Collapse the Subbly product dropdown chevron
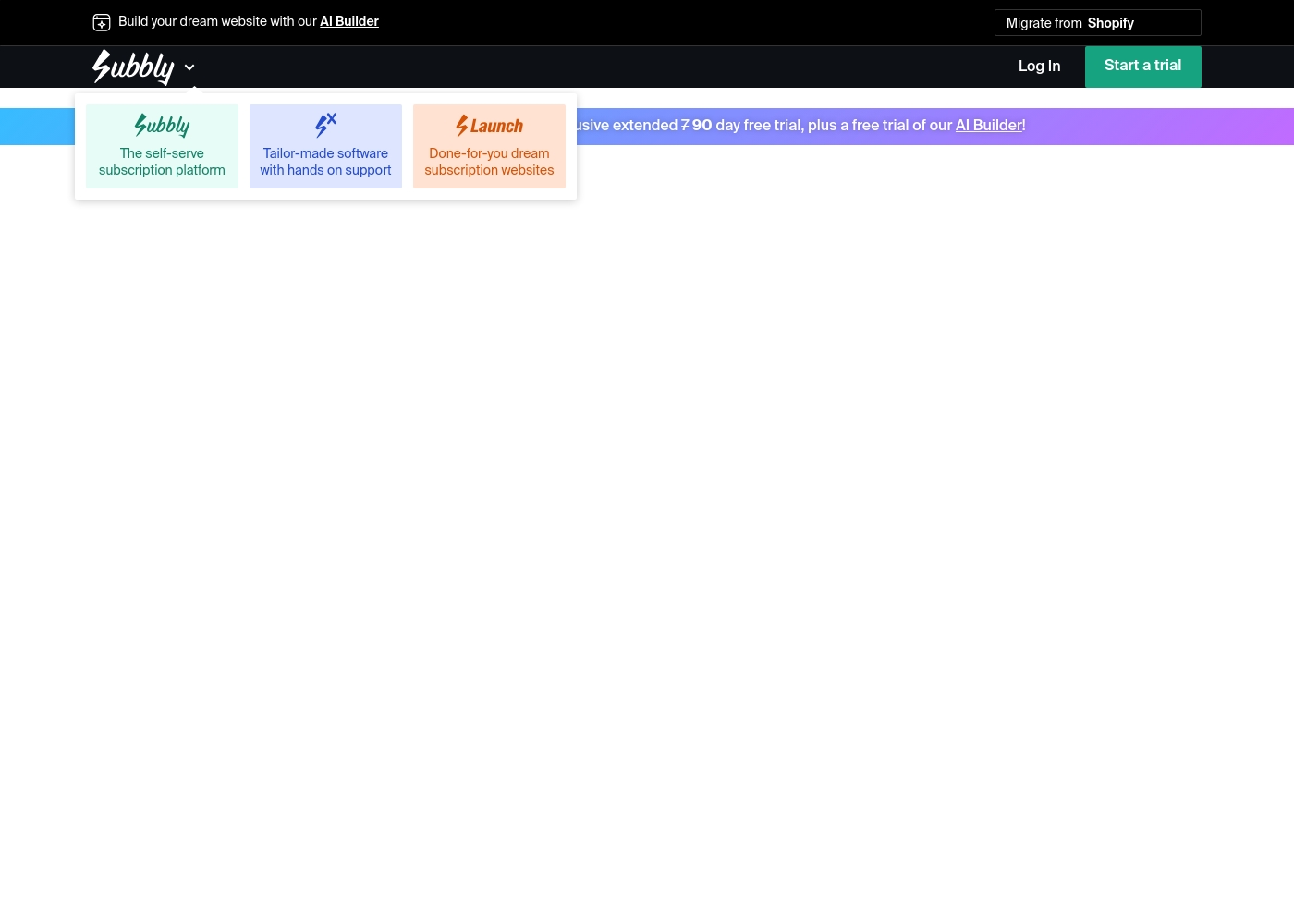 pos(189,67)
